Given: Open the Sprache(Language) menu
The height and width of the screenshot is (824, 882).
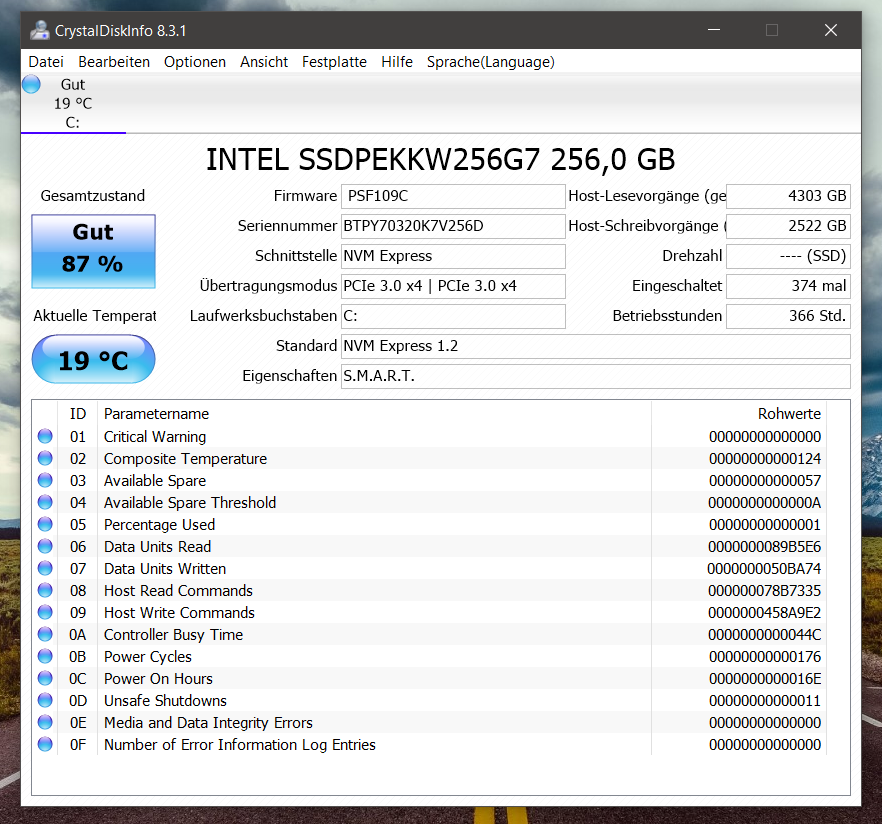Looking at the screenshot, I should (490, 62).
